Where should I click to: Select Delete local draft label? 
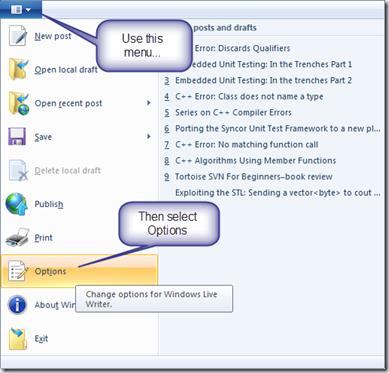68,171
